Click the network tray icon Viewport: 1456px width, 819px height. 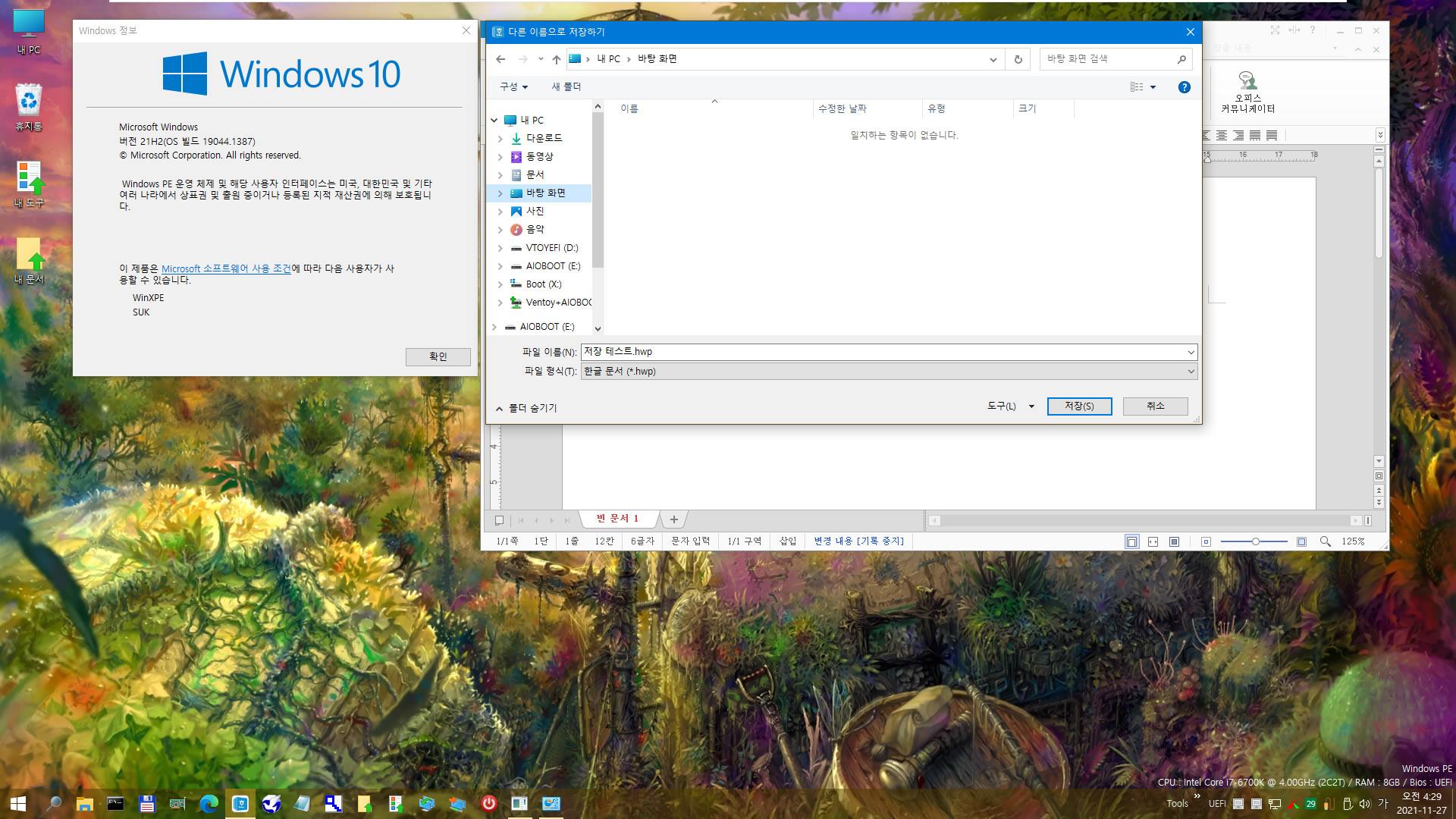[1275, 804]
